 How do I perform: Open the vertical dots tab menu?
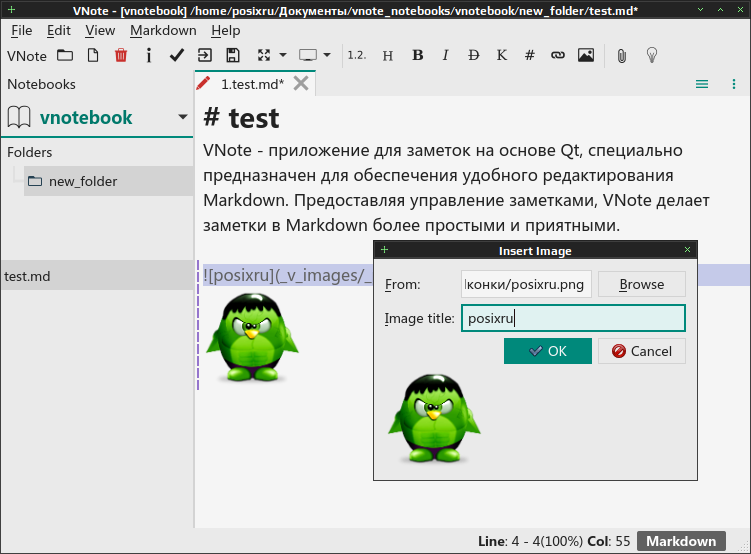pos(734,84)
